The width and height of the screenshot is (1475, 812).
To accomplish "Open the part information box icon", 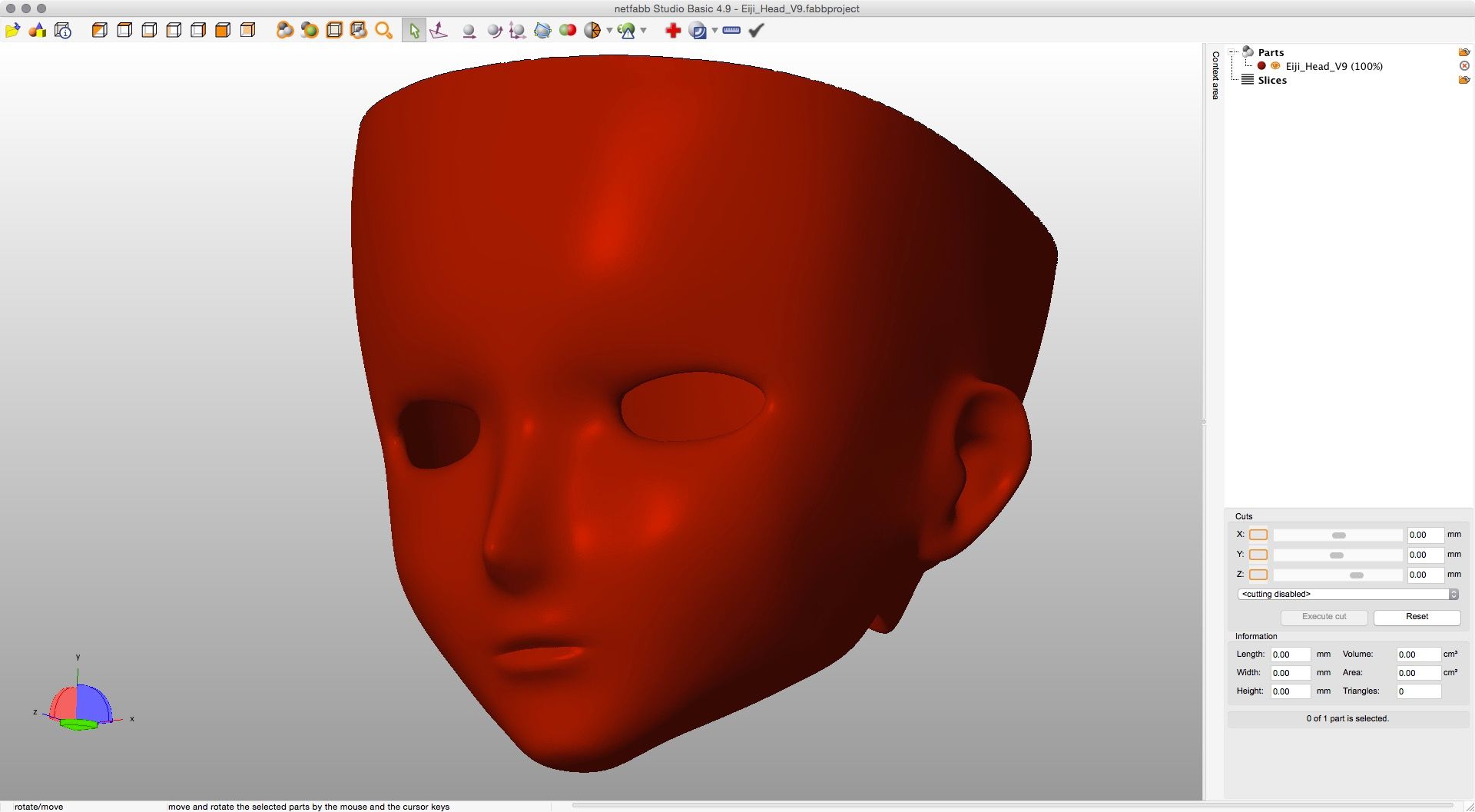I will point(63,31).
